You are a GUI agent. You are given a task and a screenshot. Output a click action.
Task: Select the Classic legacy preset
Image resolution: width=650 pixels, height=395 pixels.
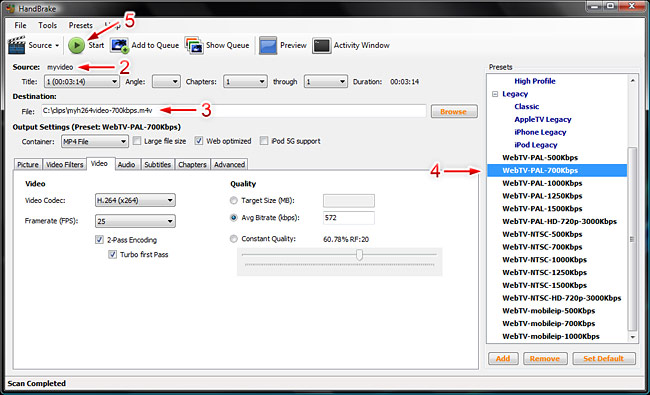526,107
